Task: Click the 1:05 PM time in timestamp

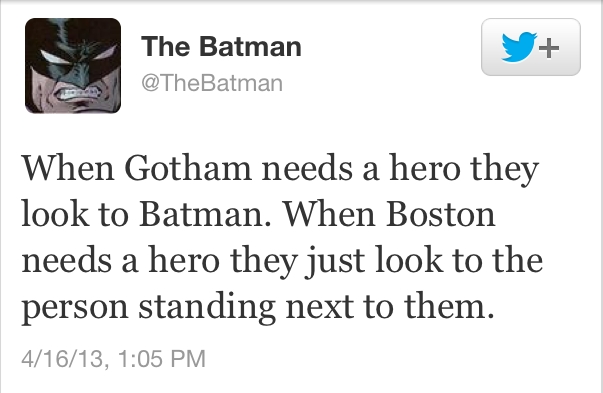Action: coord(162,358)
